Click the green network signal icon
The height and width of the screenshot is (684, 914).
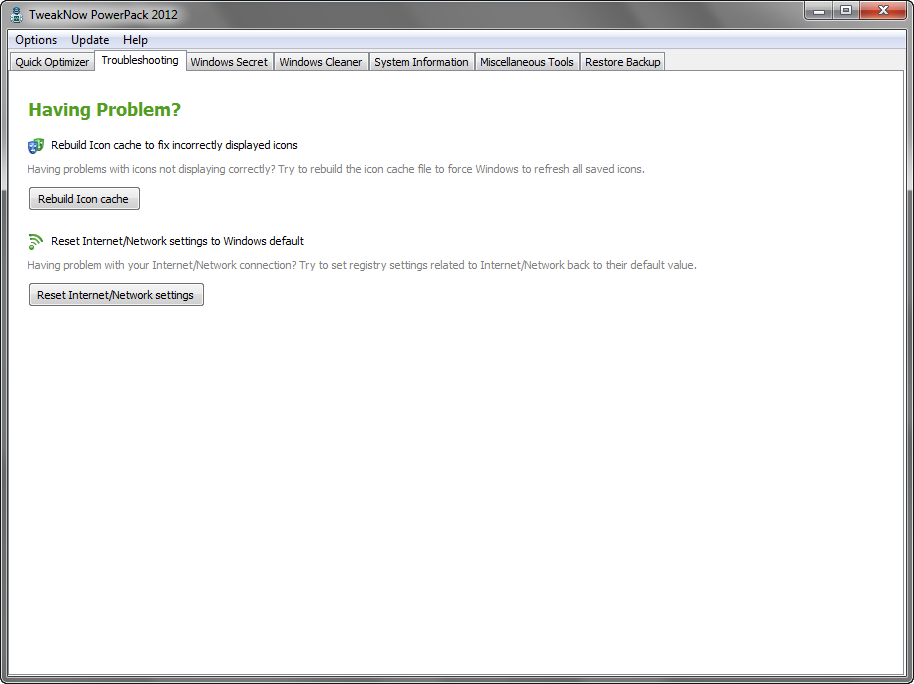[36, 241]
